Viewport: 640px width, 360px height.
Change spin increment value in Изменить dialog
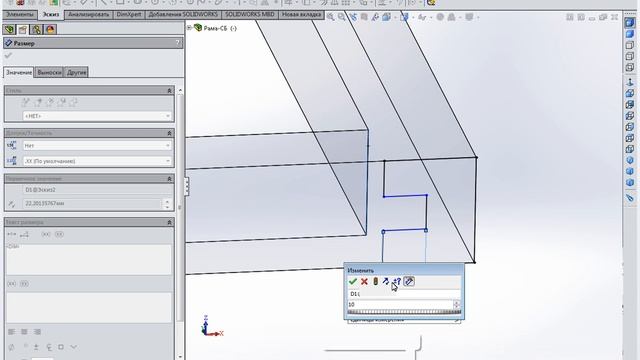pyautogui.click(x=397, y=281)
